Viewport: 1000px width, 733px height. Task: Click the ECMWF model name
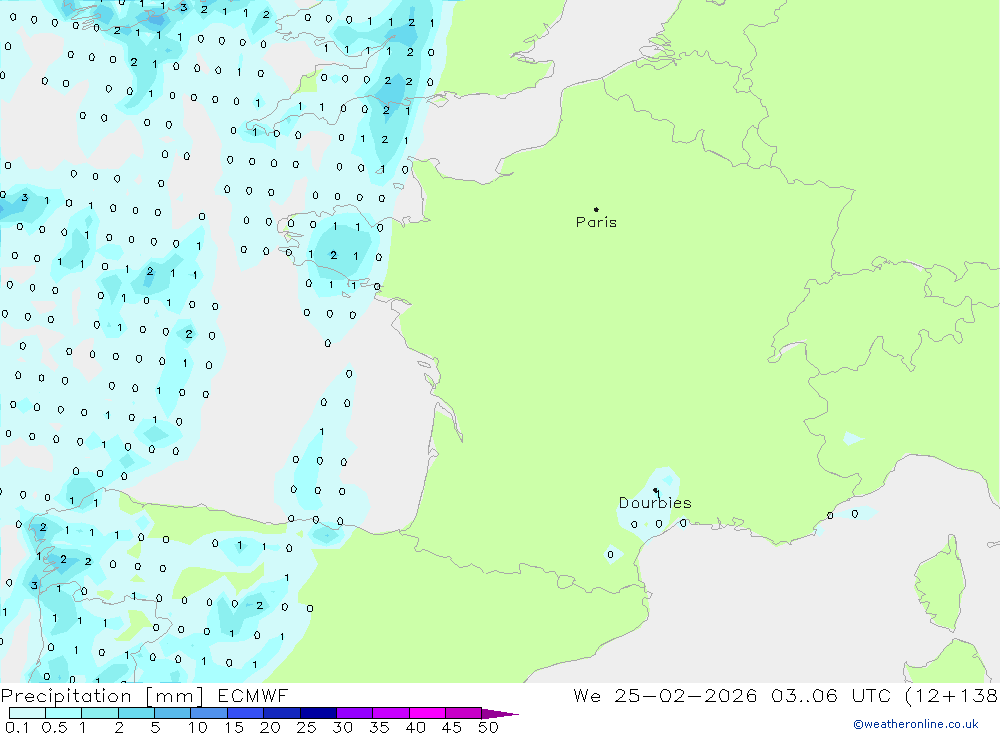[253, 695]
